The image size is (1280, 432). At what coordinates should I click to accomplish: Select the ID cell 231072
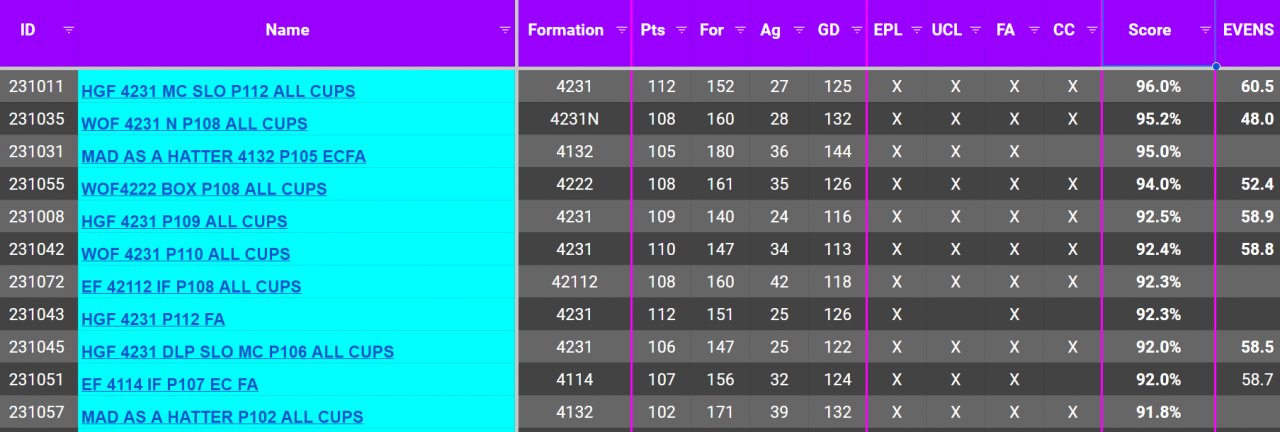[x=38, y=282]
